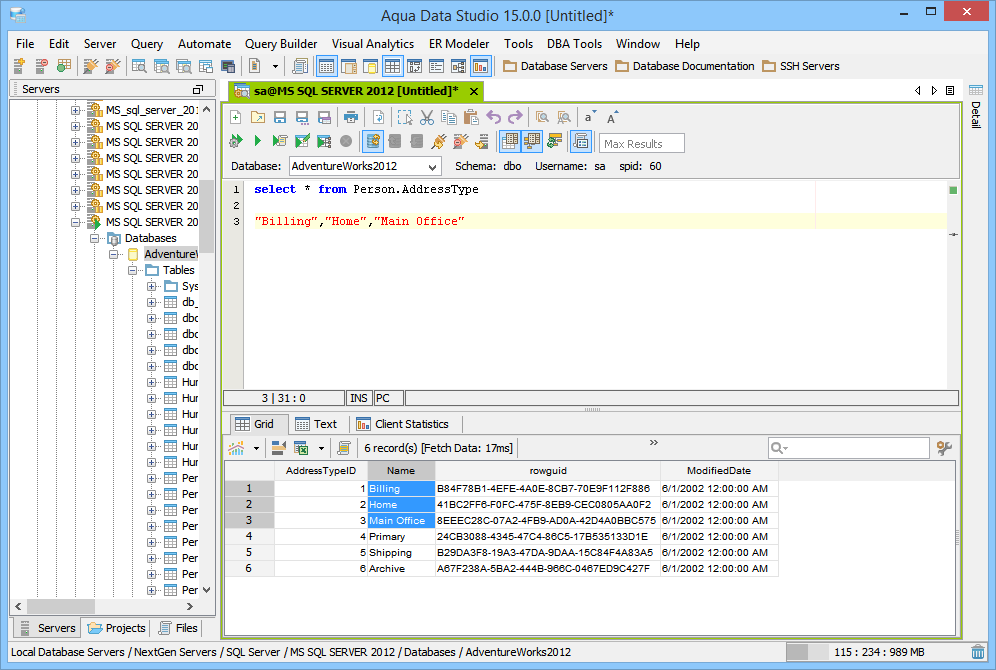Open the DBA Tools menu

point(574,44)
